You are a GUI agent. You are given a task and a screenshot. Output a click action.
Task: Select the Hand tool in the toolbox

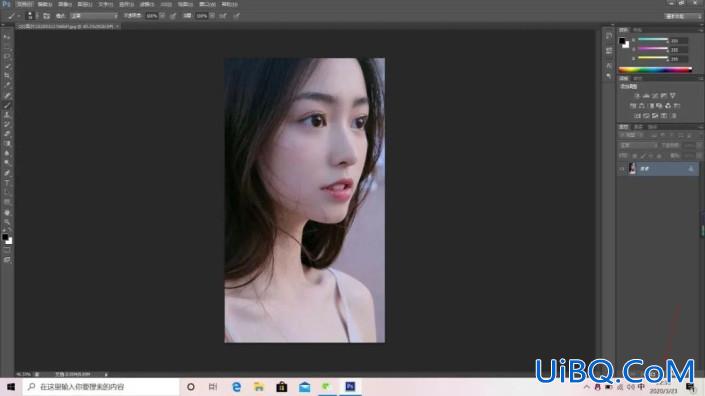tap(7, 213)
